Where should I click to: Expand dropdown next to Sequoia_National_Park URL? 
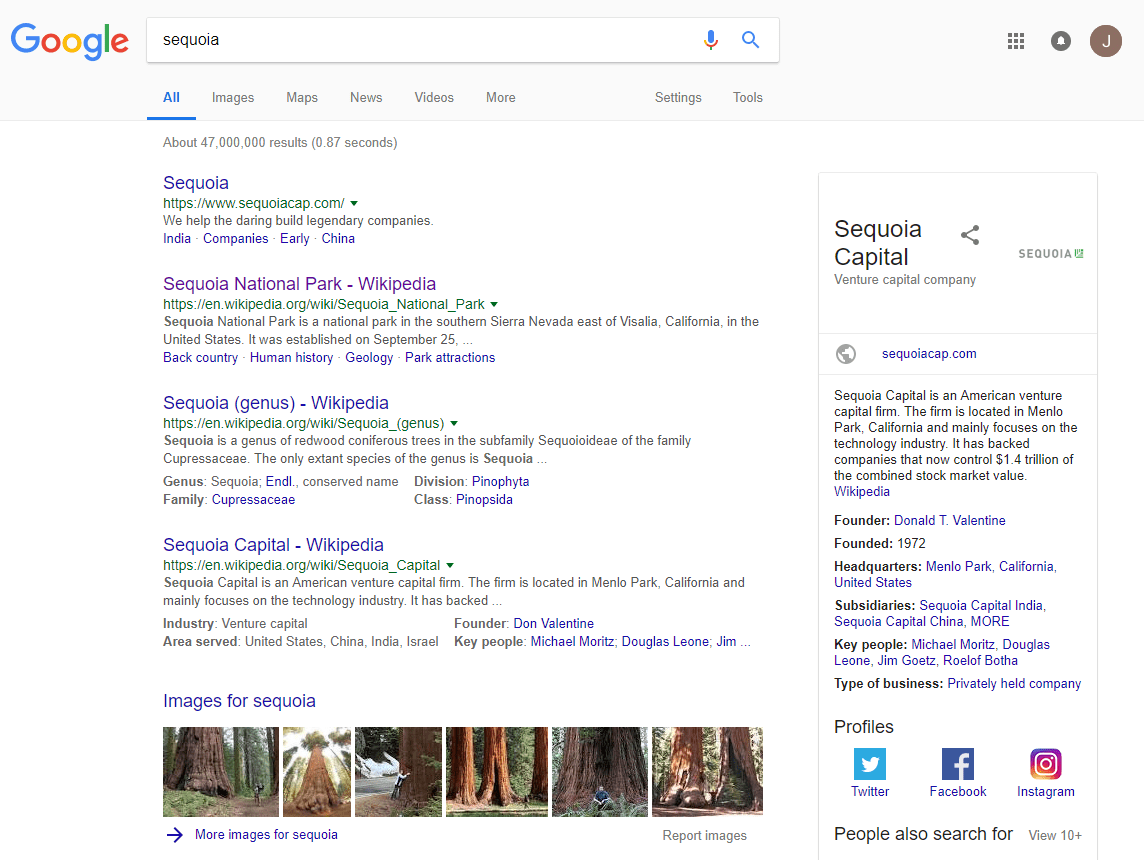click(x=494, y=304)
